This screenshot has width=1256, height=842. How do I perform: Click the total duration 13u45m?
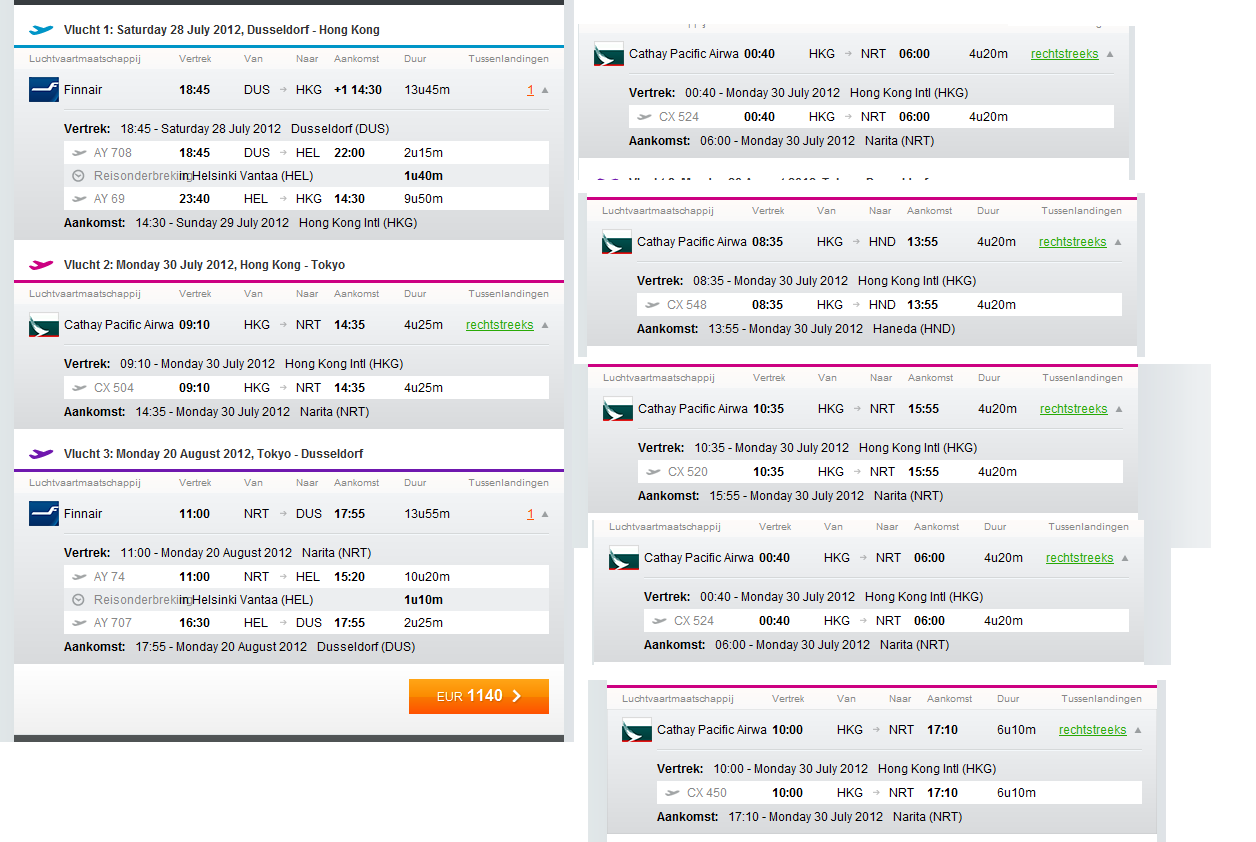click(x=427, y=90)
